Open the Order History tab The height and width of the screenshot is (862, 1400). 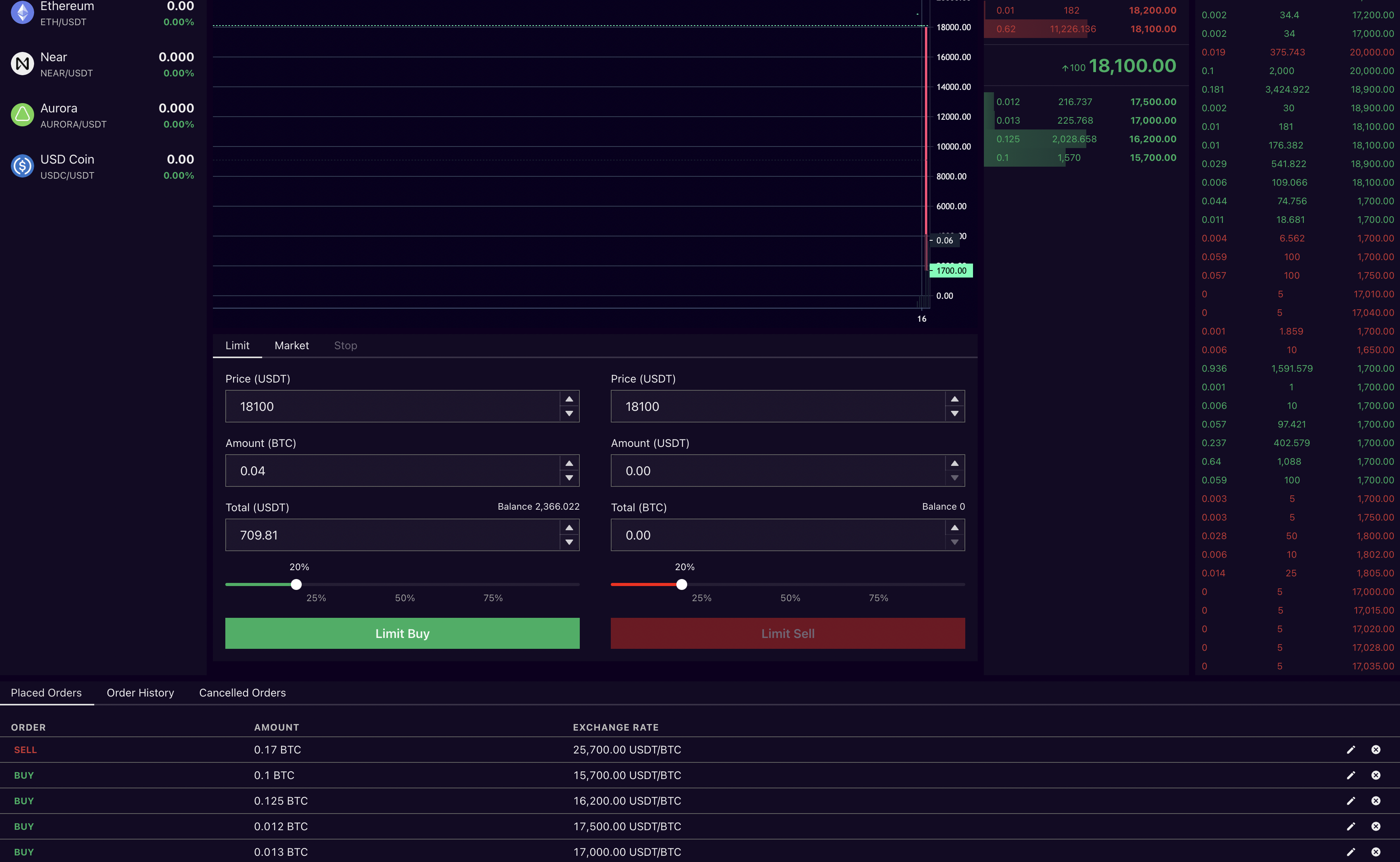140,693
